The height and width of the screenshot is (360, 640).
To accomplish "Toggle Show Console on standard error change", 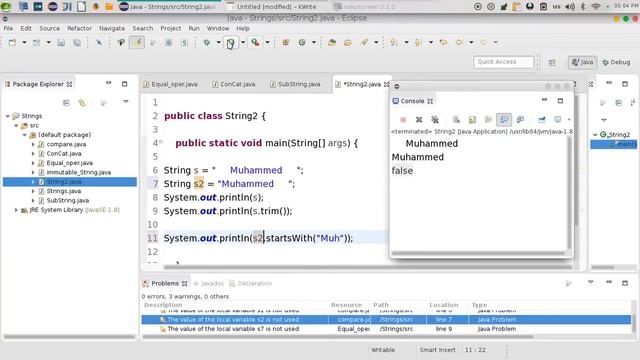I will [520, 120].
